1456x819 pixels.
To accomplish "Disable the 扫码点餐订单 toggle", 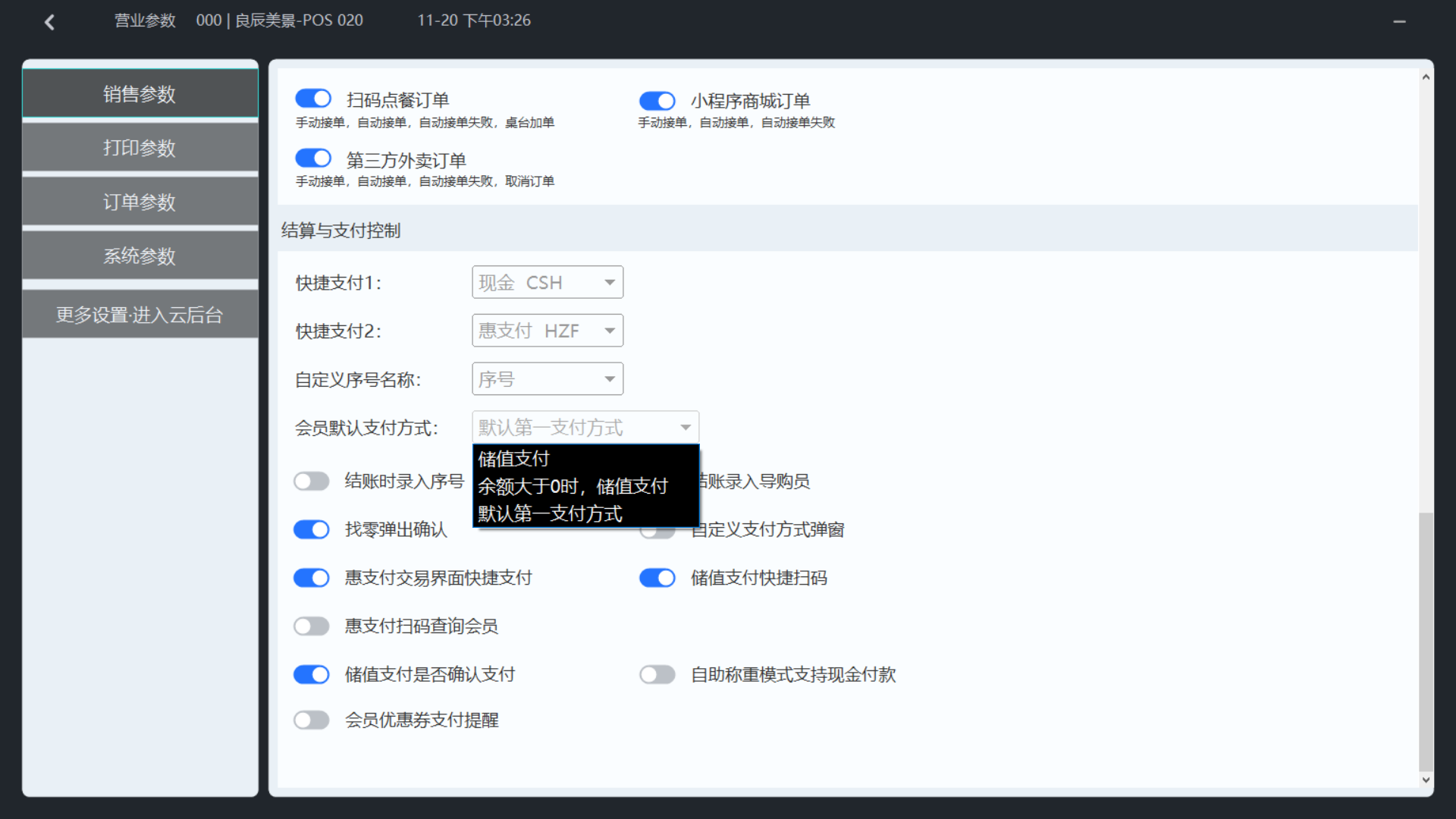I will [313, 99].
